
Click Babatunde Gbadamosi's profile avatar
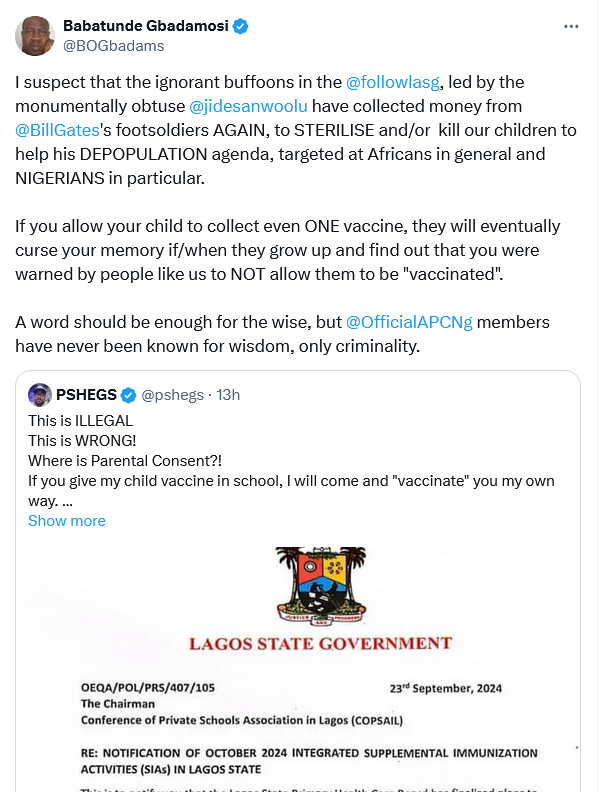click(x=35, y=35)
